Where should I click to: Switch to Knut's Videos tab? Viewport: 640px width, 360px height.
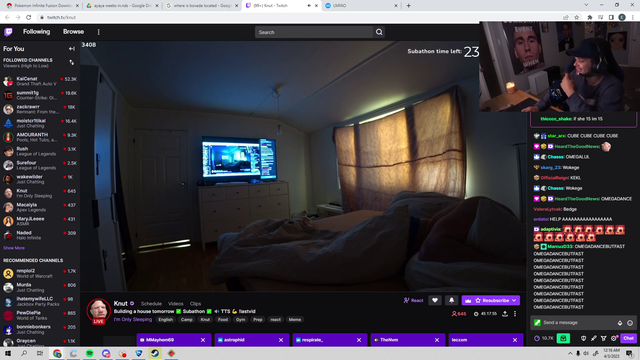click(176, 304)
